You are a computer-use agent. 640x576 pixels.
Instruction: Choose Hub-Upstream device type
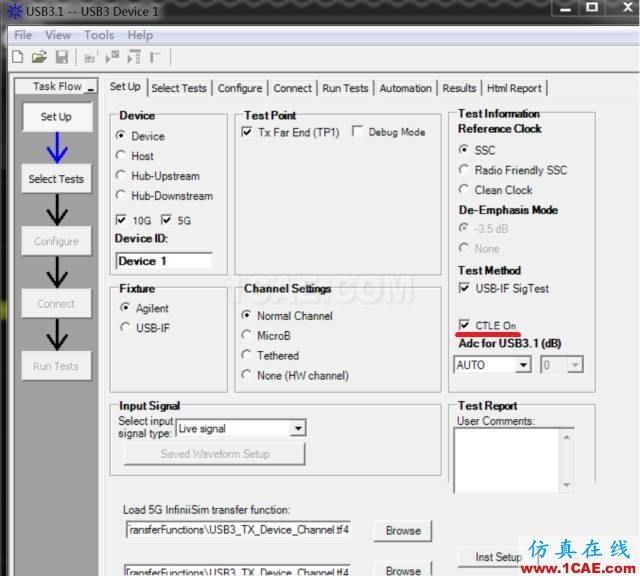pos(120,175)
